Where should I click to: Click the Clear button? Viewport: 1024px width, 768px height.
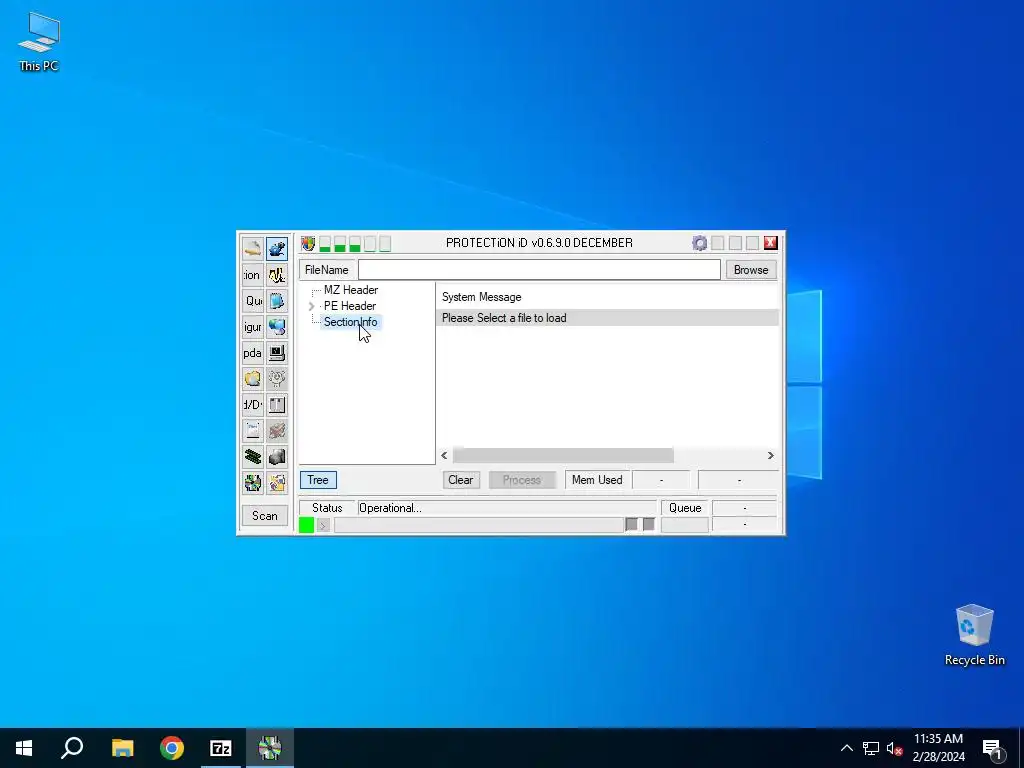[460, 480]
